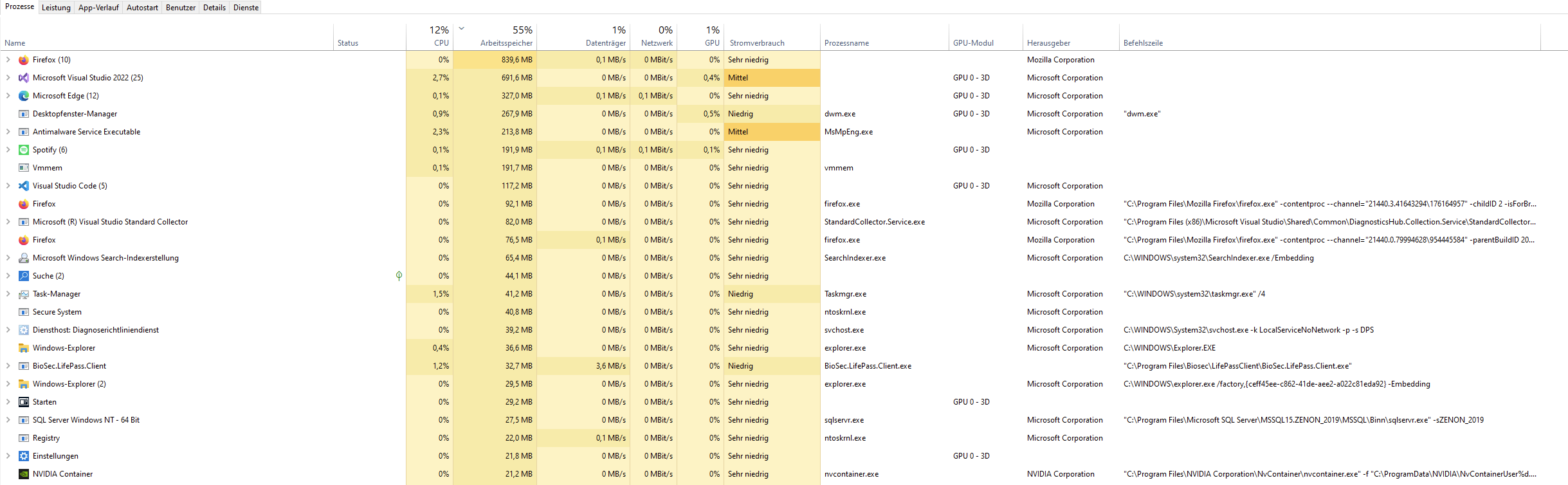Click the Spotify (6) icon

click(x=24, y=150)
